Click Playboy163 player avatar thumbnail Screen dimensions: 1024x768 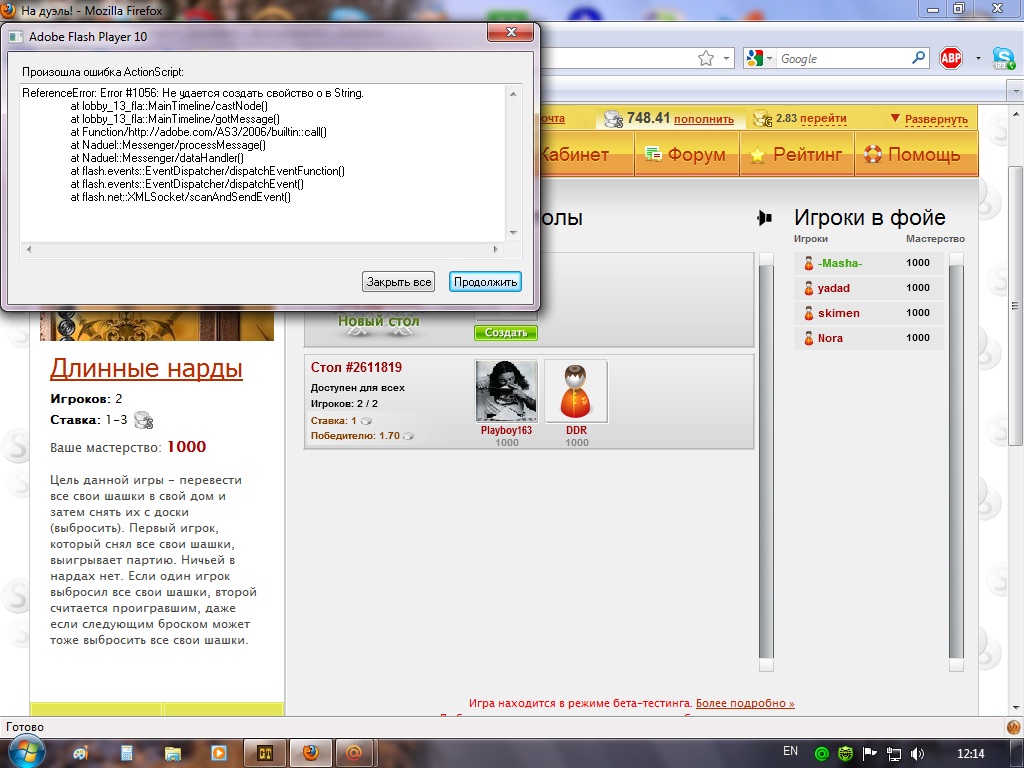pyautogui.click(x=506, y=391)
